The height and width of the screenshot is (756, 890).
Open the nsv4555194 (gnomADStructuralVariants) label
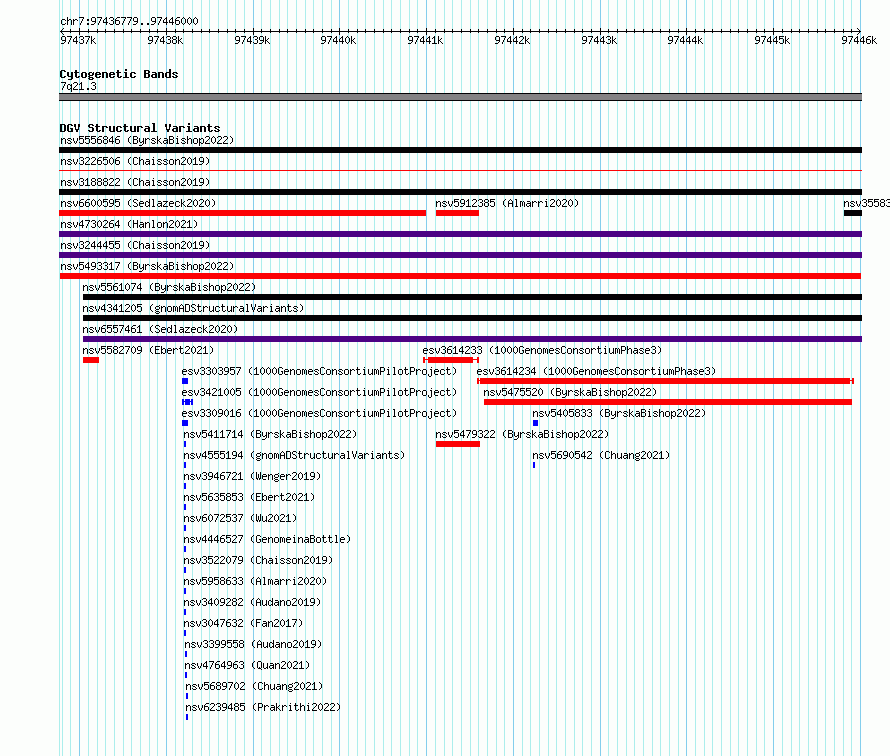(x=294, y=455)
